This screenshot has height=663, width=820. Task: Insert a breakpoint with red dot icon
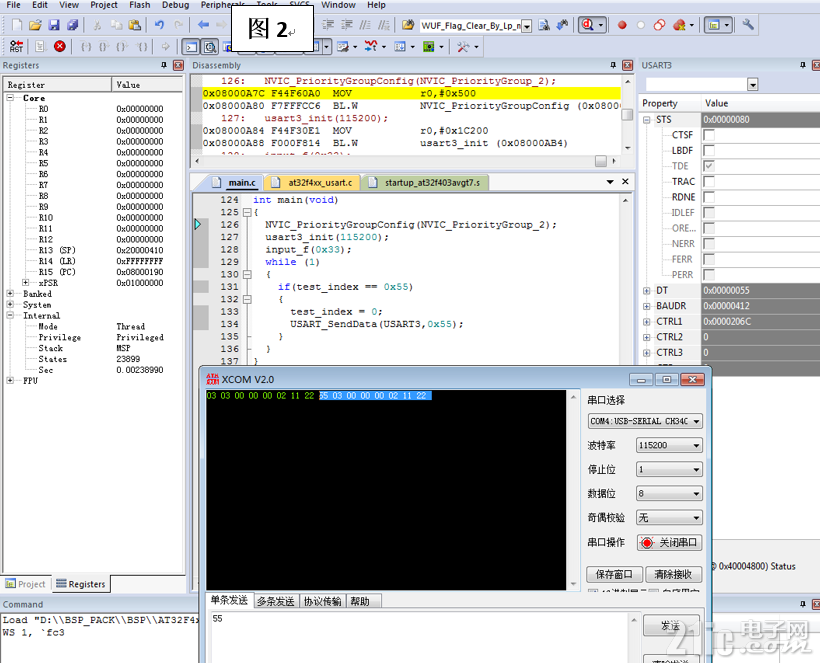click(622, 25)
